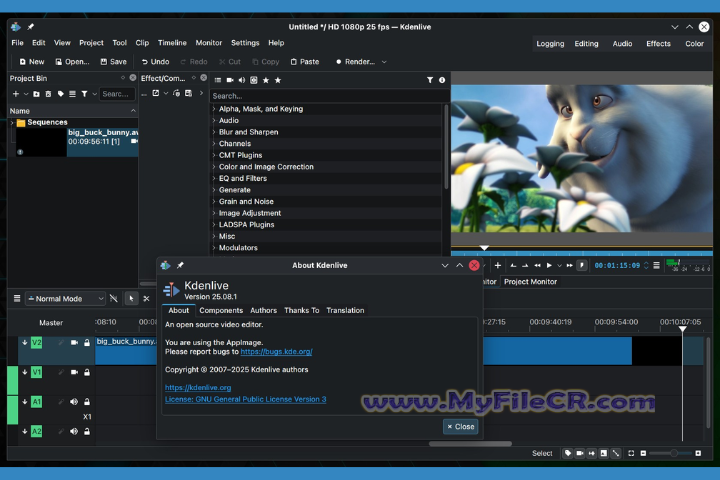Click the Paste button in toolbar

pyautogui.click(x=305, y=62)
